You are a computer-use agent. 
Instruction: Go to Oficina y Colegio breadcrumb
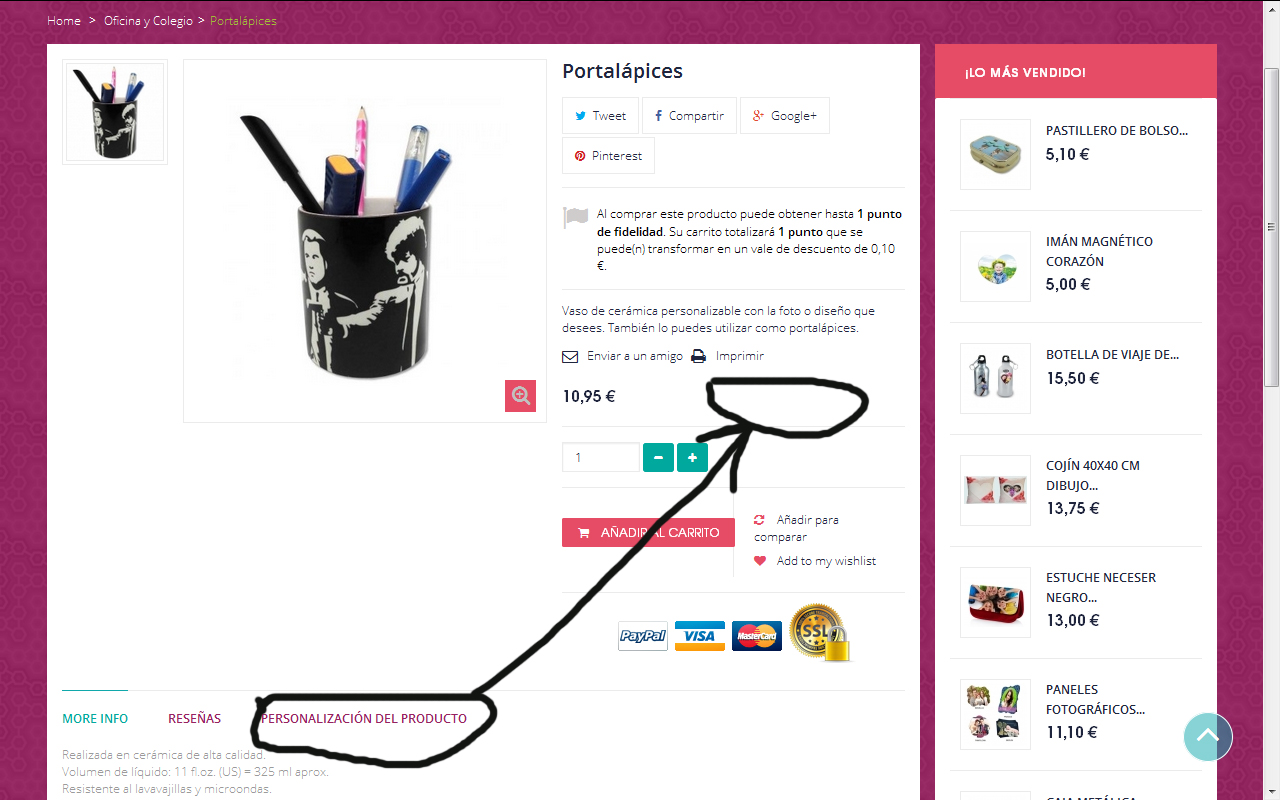(x=148, y=21)
